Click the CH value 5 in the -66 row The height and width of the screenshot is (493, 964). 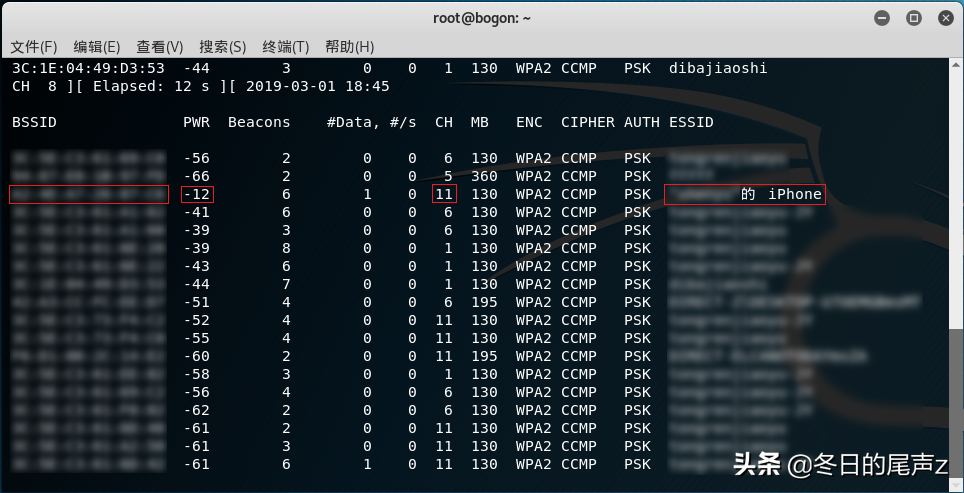448,176
